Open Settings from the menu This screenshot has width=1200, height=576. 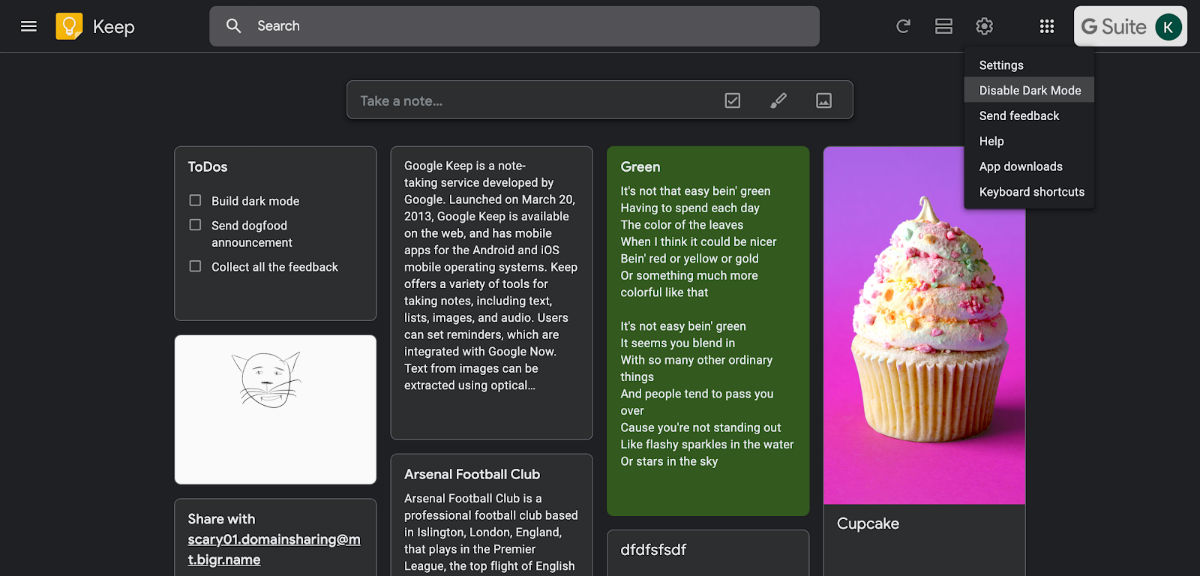[1001, 65]
